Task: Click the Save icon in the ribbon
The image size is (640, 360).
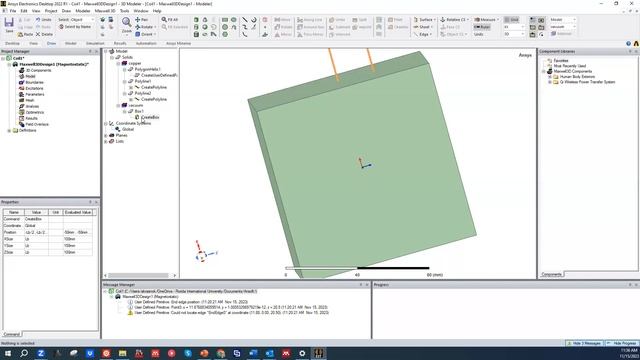Action: tap(9, 24)
